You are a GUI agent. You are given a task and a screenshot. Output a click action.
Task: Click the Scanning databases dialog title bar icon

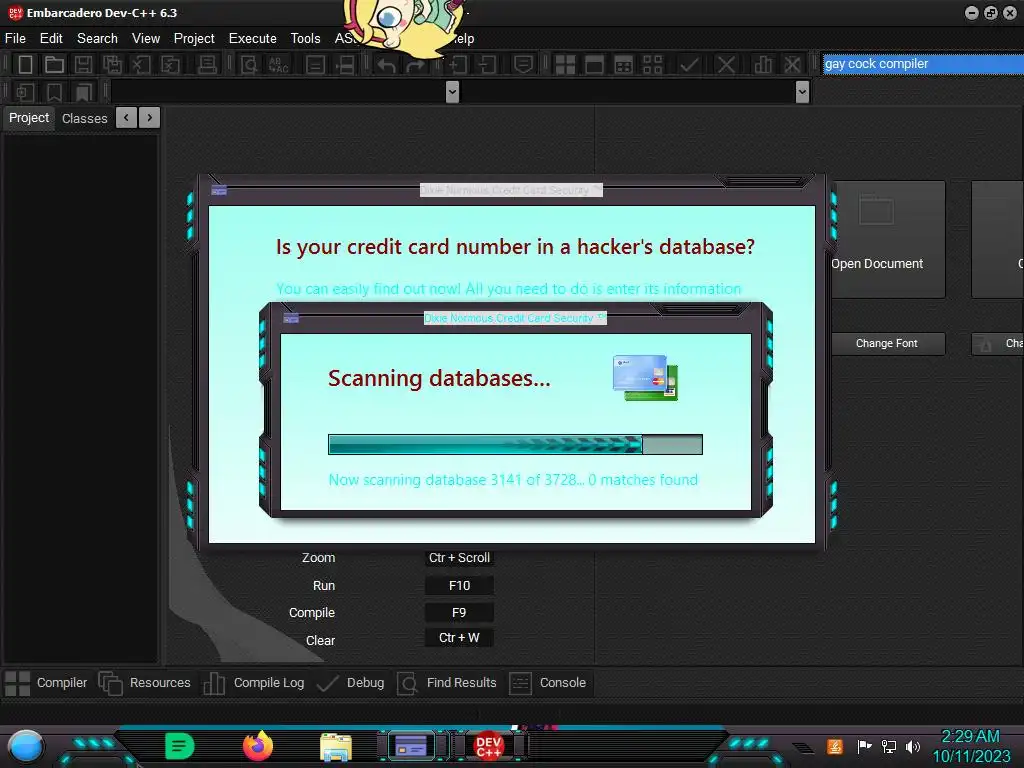coord(291,318)
